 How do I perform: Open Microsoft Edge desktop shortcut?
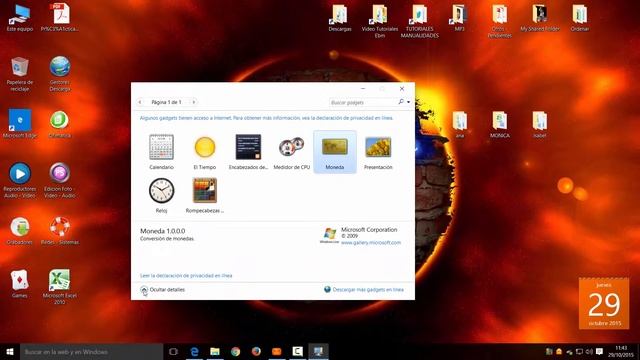20,124
